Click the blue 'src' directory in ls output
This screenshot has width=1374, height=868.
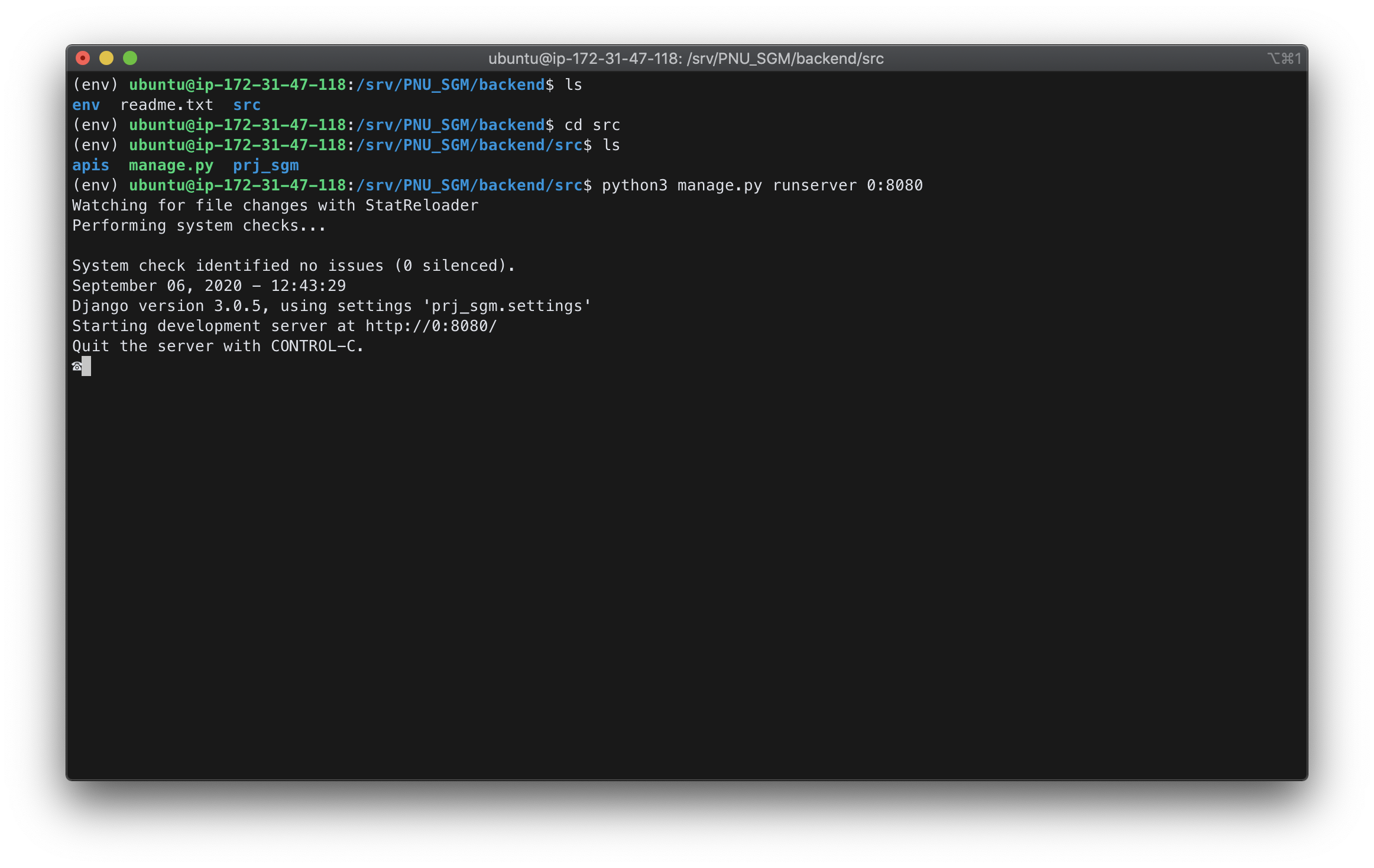click(x=247, y=105)
